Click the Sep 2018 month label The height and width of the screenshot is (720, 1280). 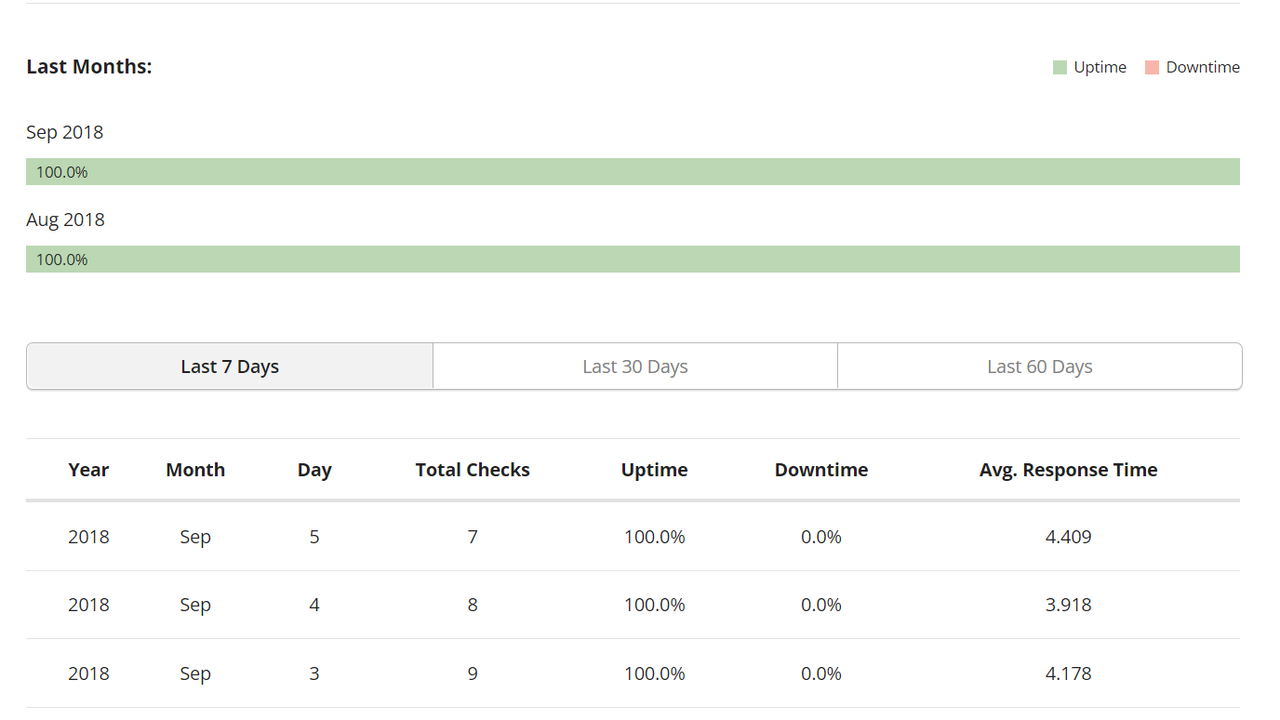pyautogui.click(x=65, y=132)
